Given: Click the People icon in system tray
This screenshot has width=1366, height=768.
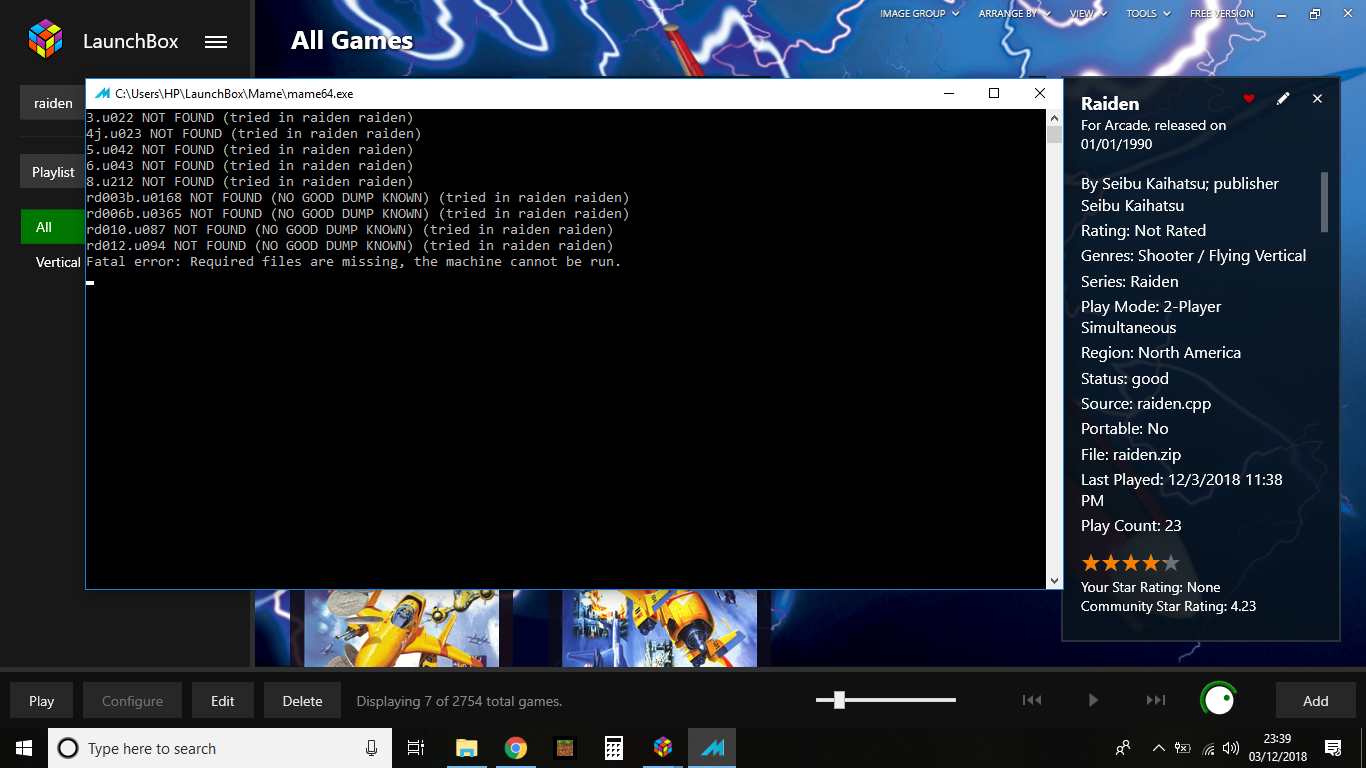Looking at the screenshot, I should pyautogui.click(x=1123, y=748).
